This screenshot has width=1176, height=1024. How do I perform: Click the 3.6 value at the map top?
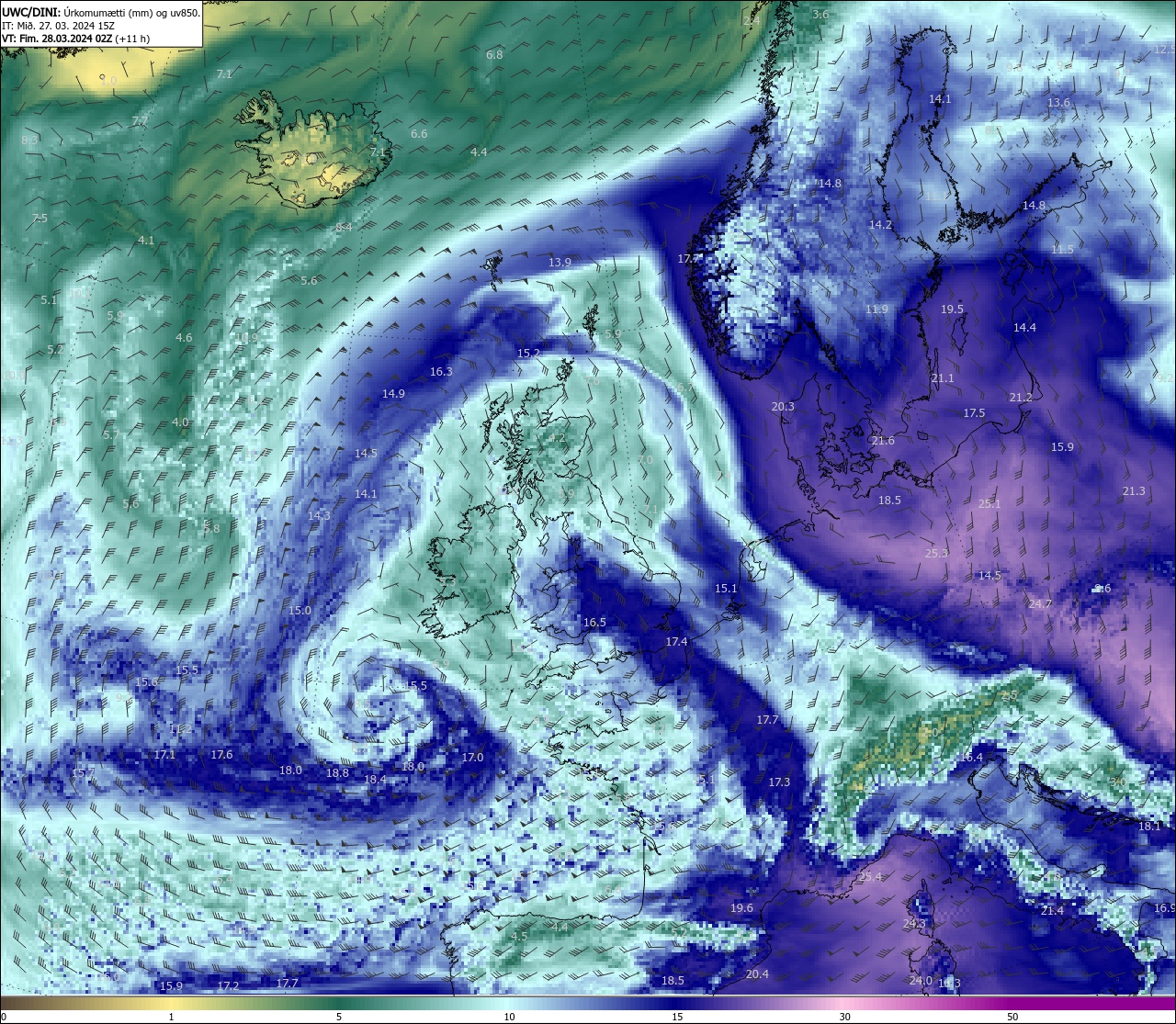tap(821, 14)
